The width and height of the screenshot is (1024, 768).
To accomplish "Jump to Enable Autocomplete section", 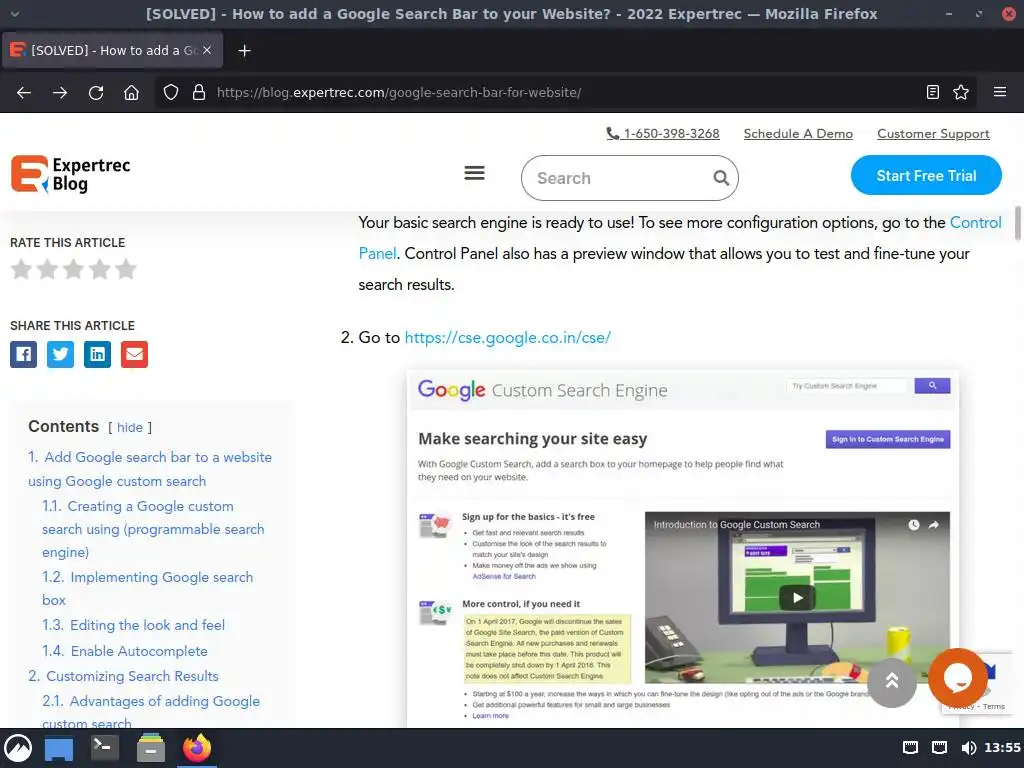I will (125, 650).
